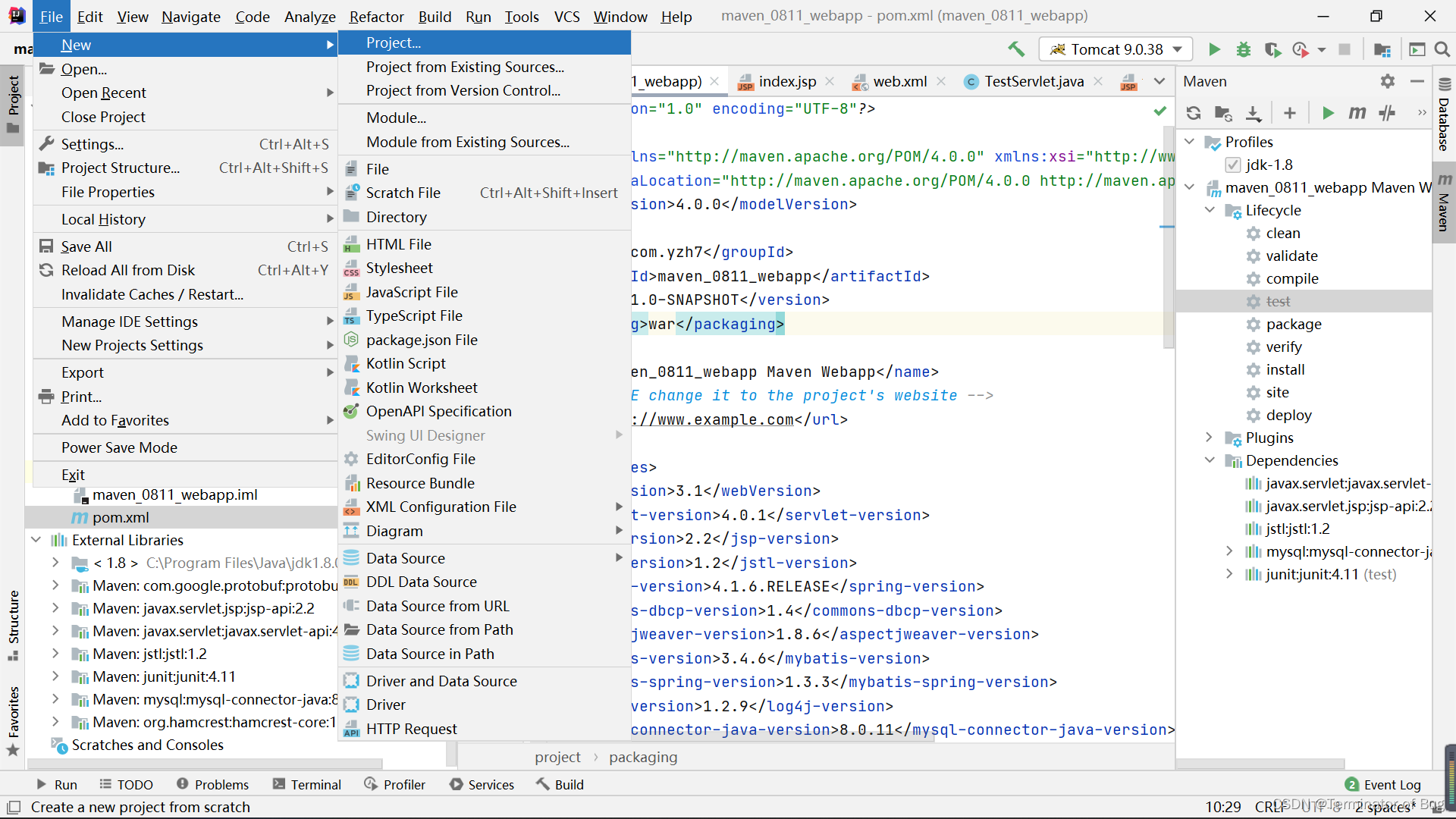Click the Structure side tool window tab
The image size is (1456, 819).
pyautogui.click(x=13, y=626)
